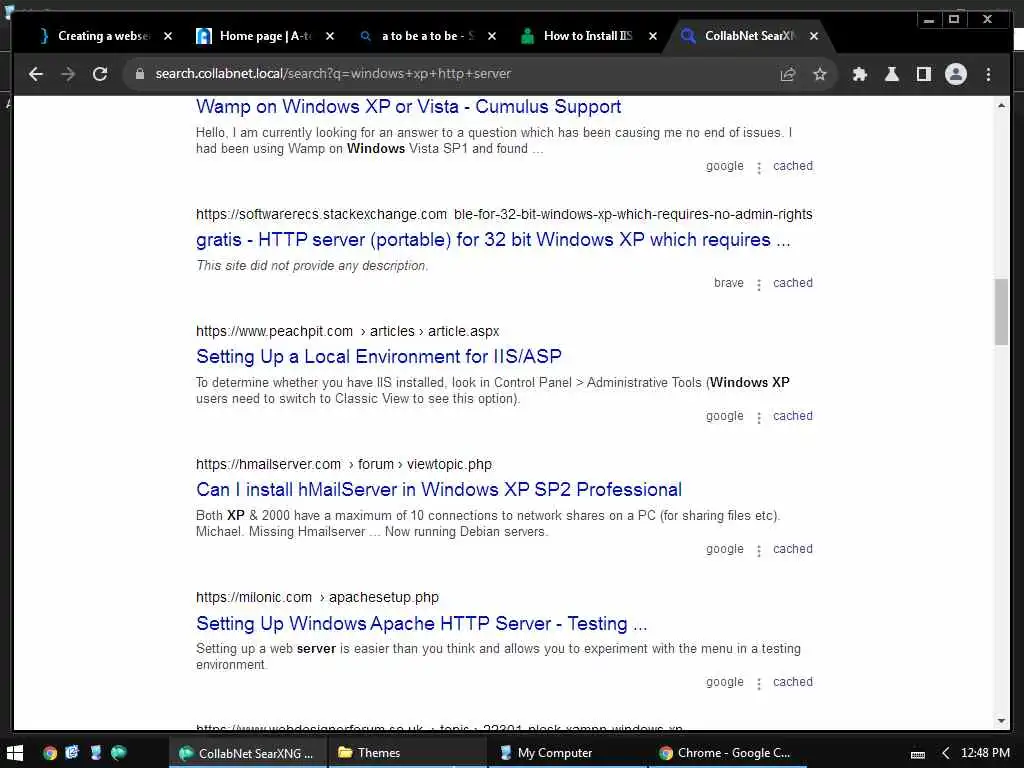Open 'gratis - HTTP server (portable)' result
The width and height of the screenshot is (1024, 768).
pyautogui.click(x=493, y=240)
